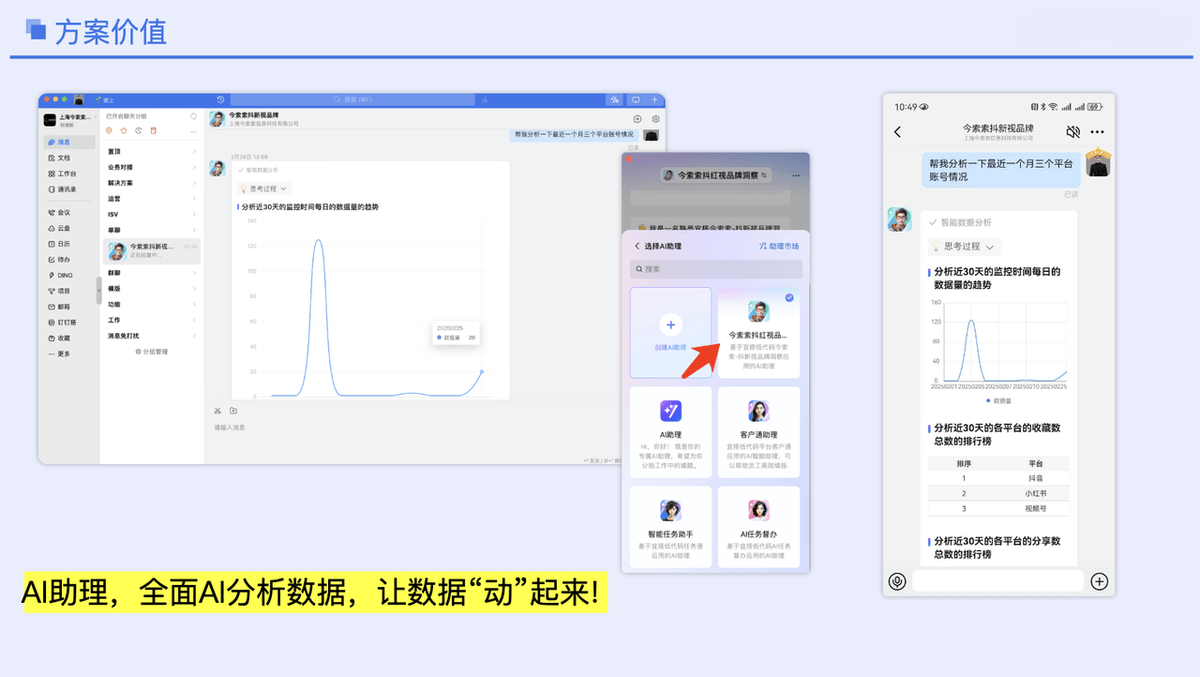Click the 搜索 search field in the AI assistant picker
Image resolution: width=1200 pixels, height=677 pixels.
pos(715,269)
